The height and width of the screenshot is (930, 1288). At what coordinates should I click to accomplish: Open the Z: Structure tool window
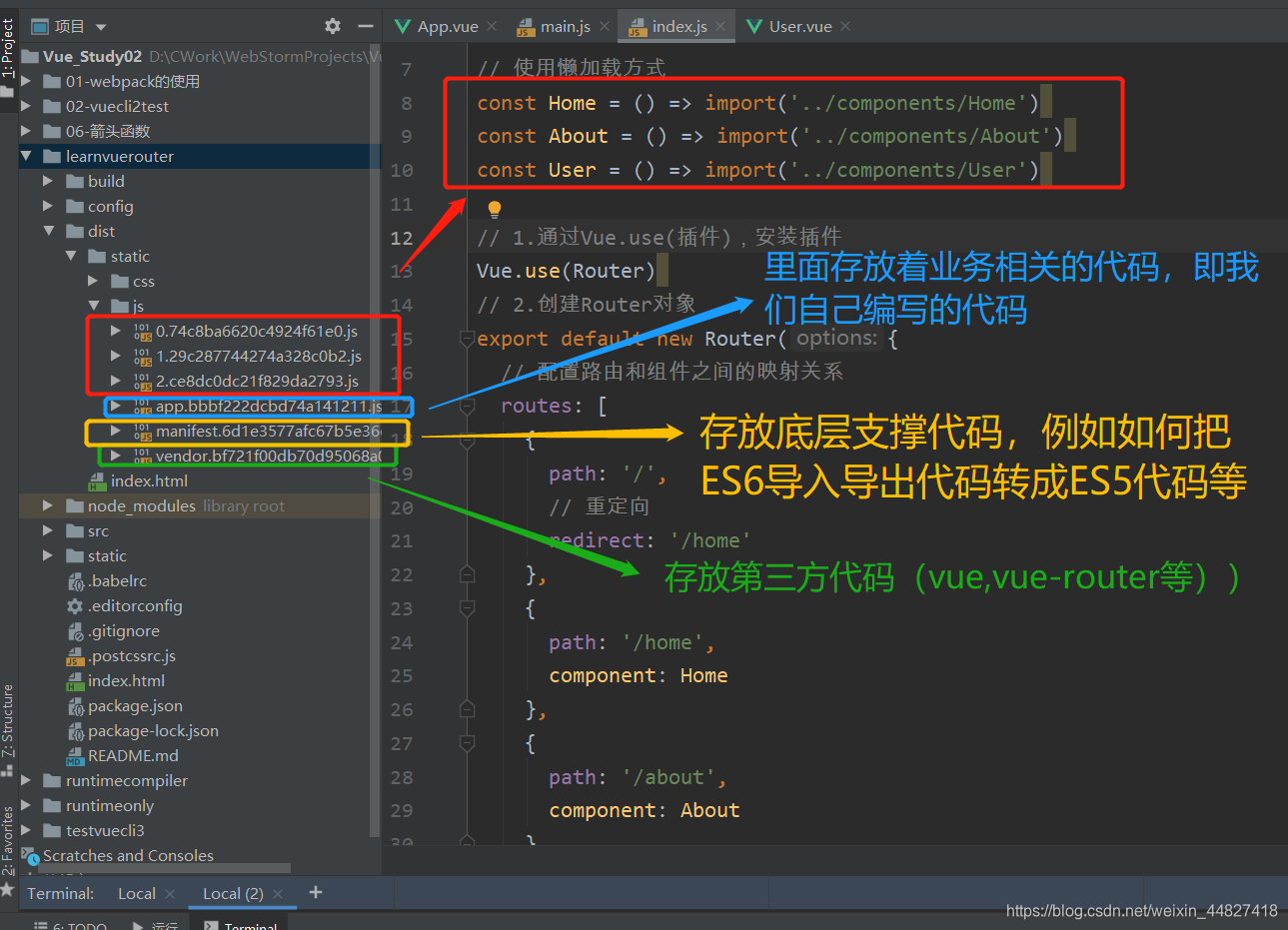[8, 721]
